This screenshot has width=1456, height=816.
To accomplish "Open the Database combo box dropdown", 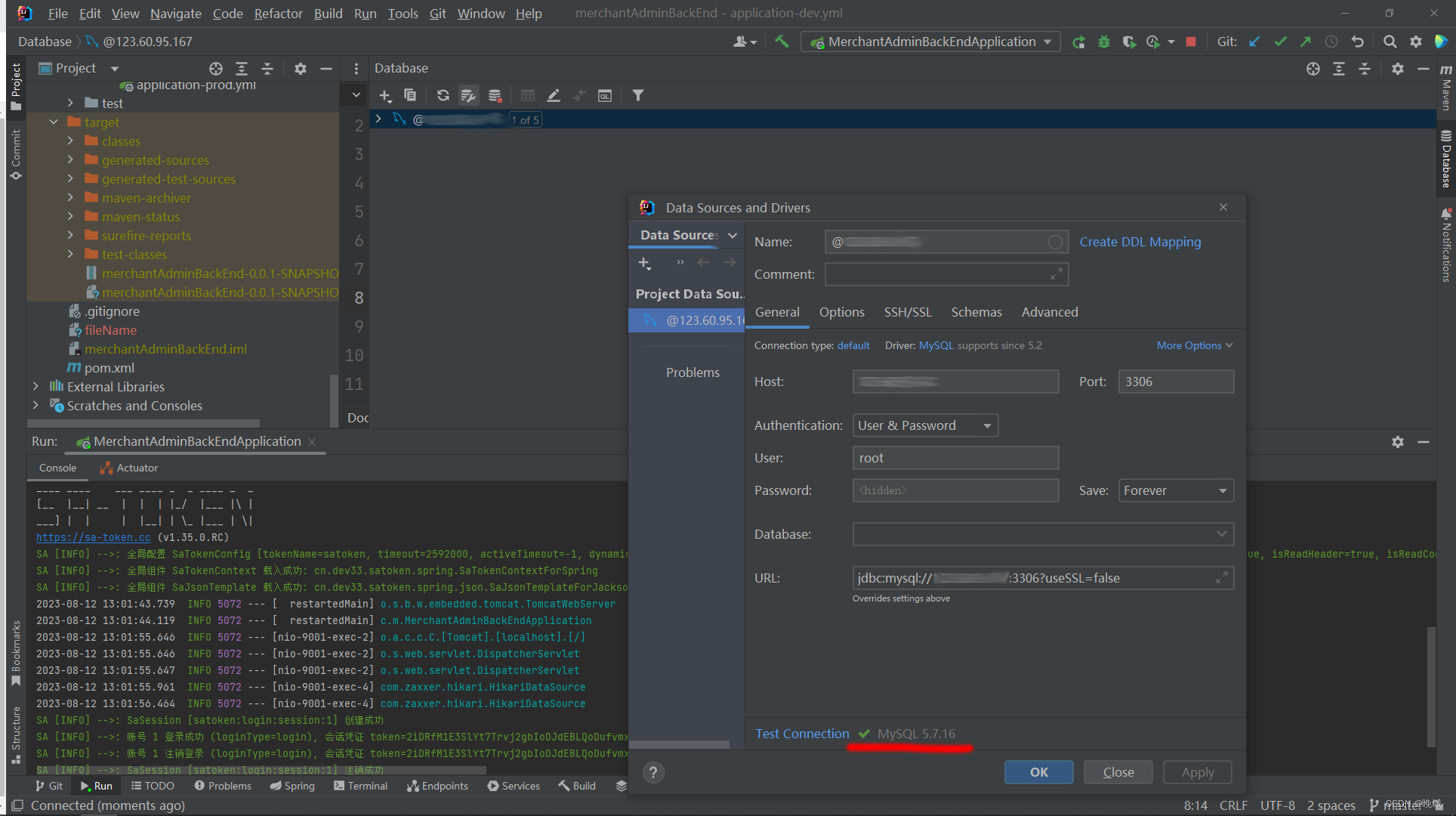I will pyautogui.click(x=1221, y=534).
